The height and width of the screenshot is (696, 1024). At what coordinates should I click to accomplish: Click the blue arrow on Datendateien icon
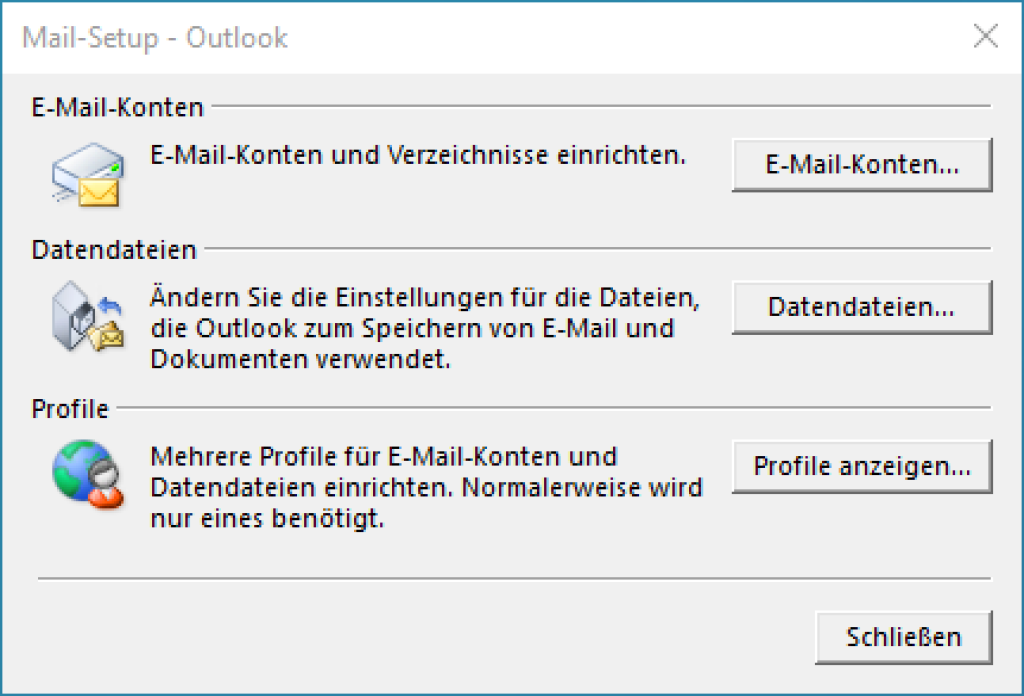coord(110,305)
